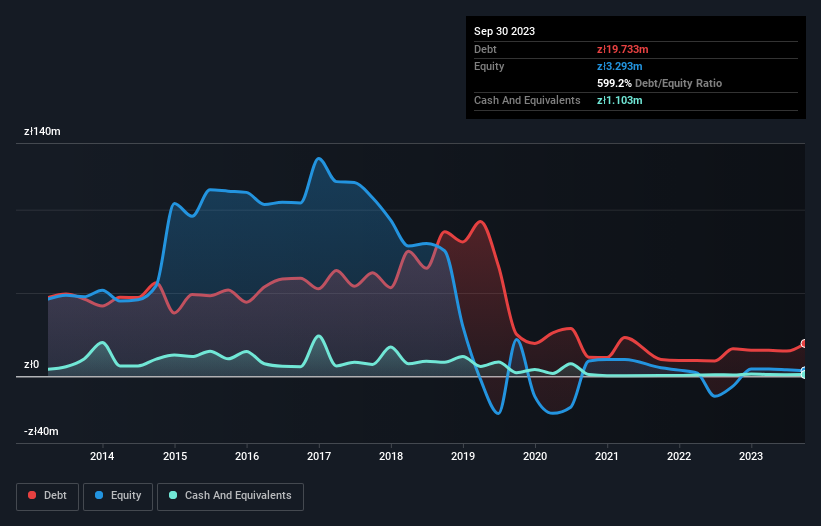The height and width of the screenshot is (526, 821).
Task: Click the 2015 x-axis label
Action: coord(175,456)
